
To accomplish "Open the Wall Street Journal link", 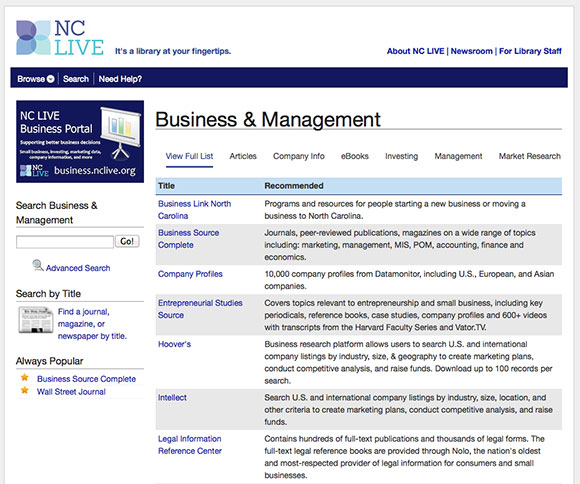I will 71,391.
